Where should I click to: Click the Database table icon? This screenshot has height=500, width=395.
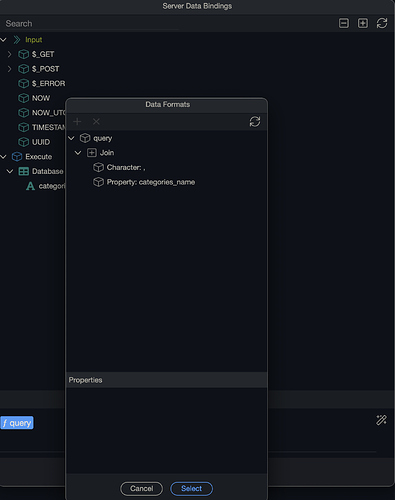coord(23,171)
